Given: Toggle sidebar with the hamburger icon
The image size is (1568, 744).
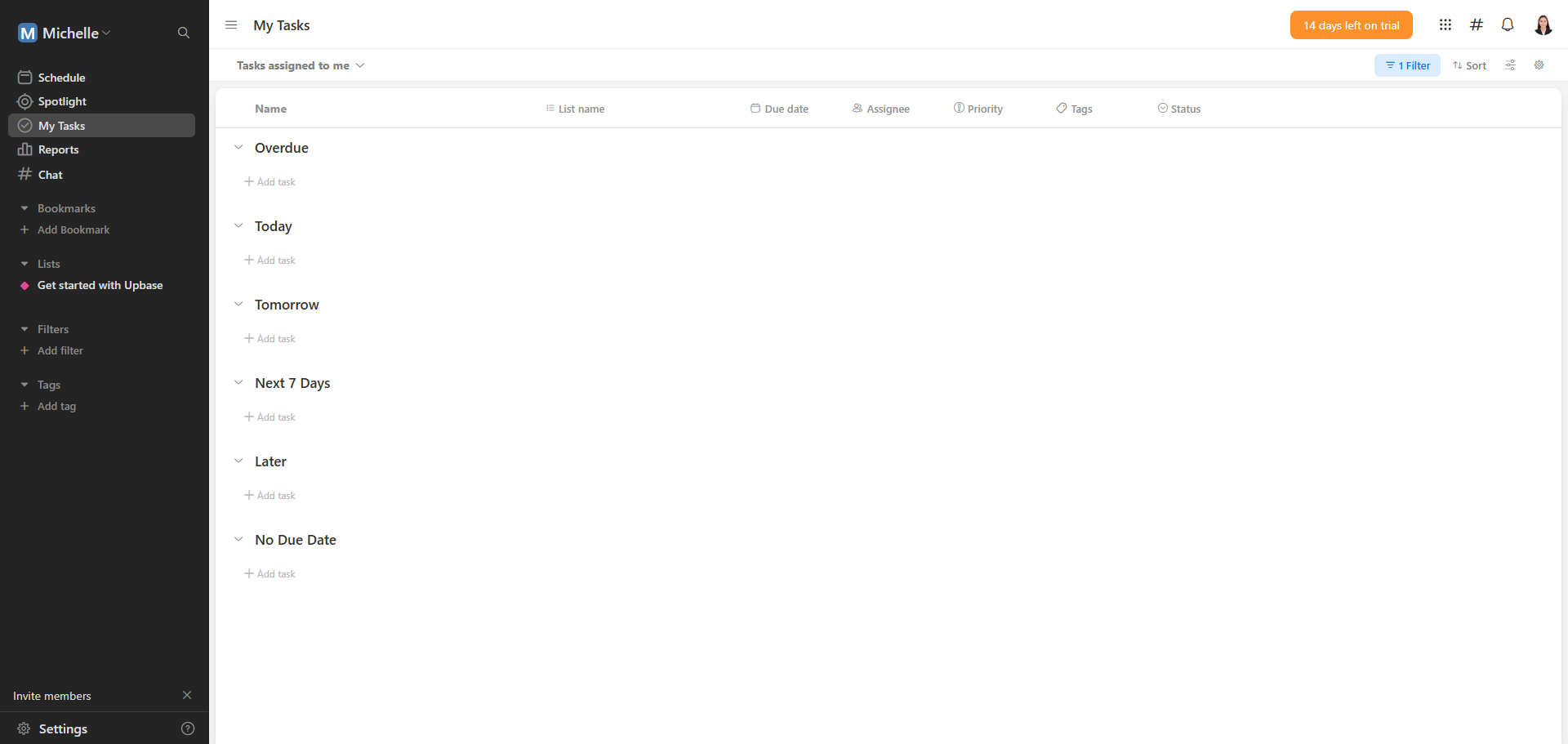Looking at the screenshot, I should (x=231, y=25).
